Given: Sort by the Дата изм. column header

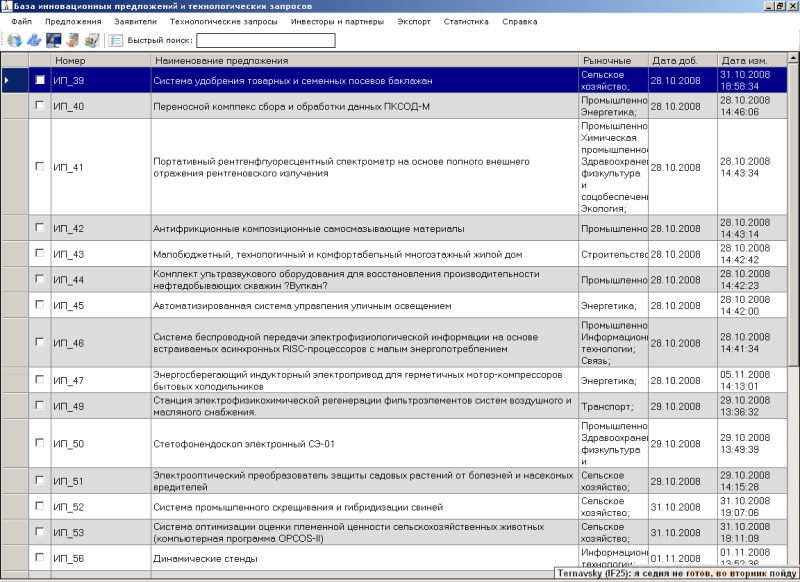Looking at the screenshot, I should 753,60.
